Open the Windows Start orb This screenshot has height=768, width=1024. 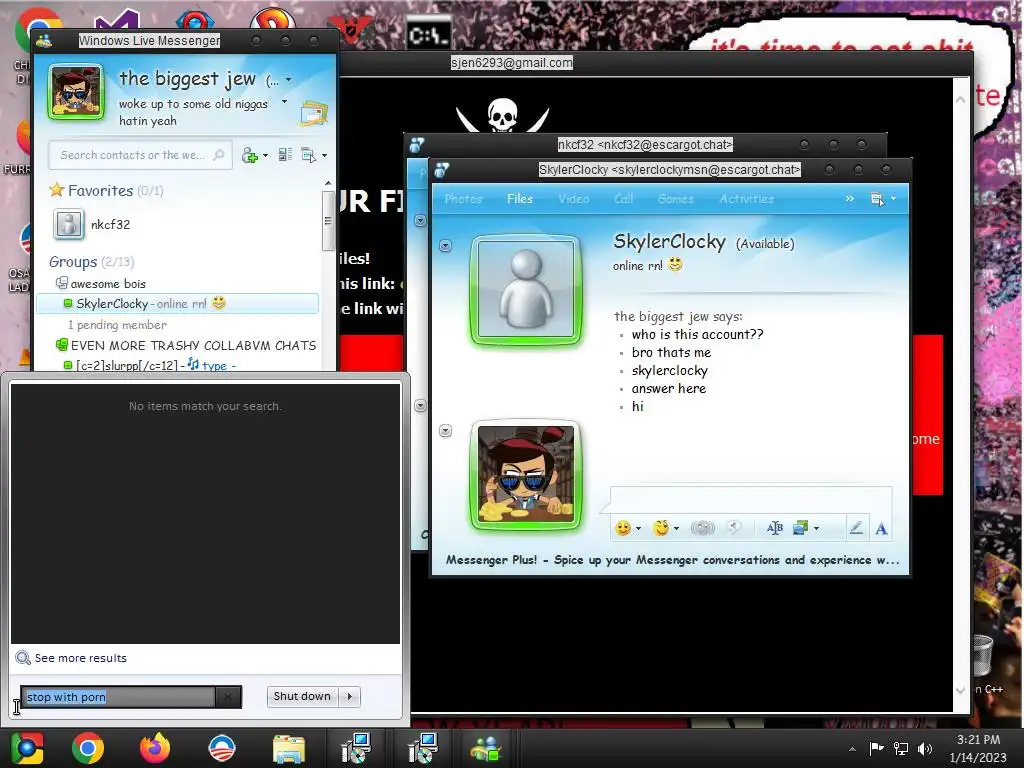27,748
